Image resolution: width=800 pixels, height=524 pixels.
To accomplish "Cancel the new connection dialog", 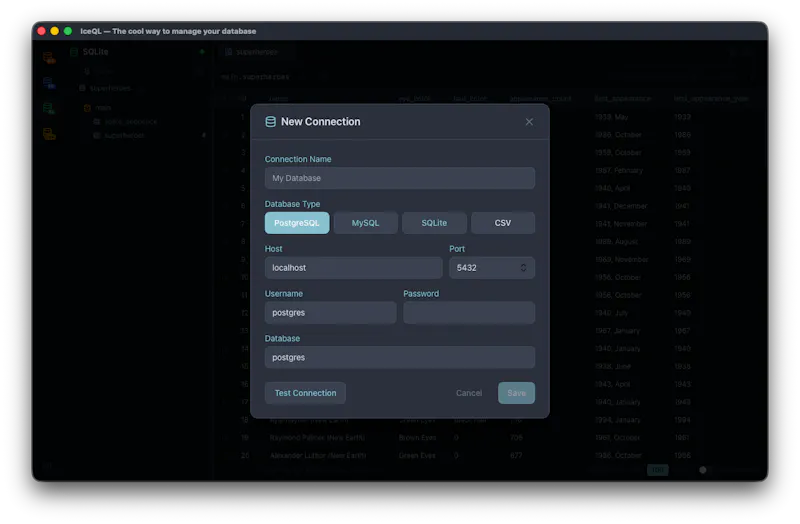I will pyautogui.click(x=469, y=393).
